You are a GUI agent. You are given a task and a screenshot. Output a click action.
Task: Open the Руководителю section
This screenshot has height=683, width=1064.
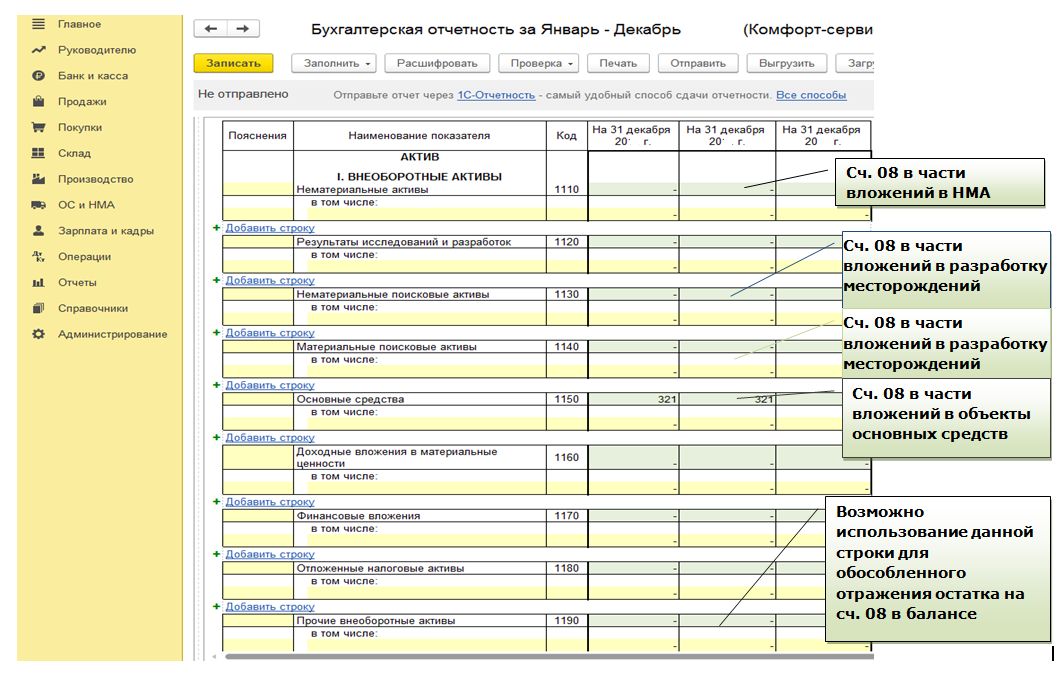pos(97,50)
